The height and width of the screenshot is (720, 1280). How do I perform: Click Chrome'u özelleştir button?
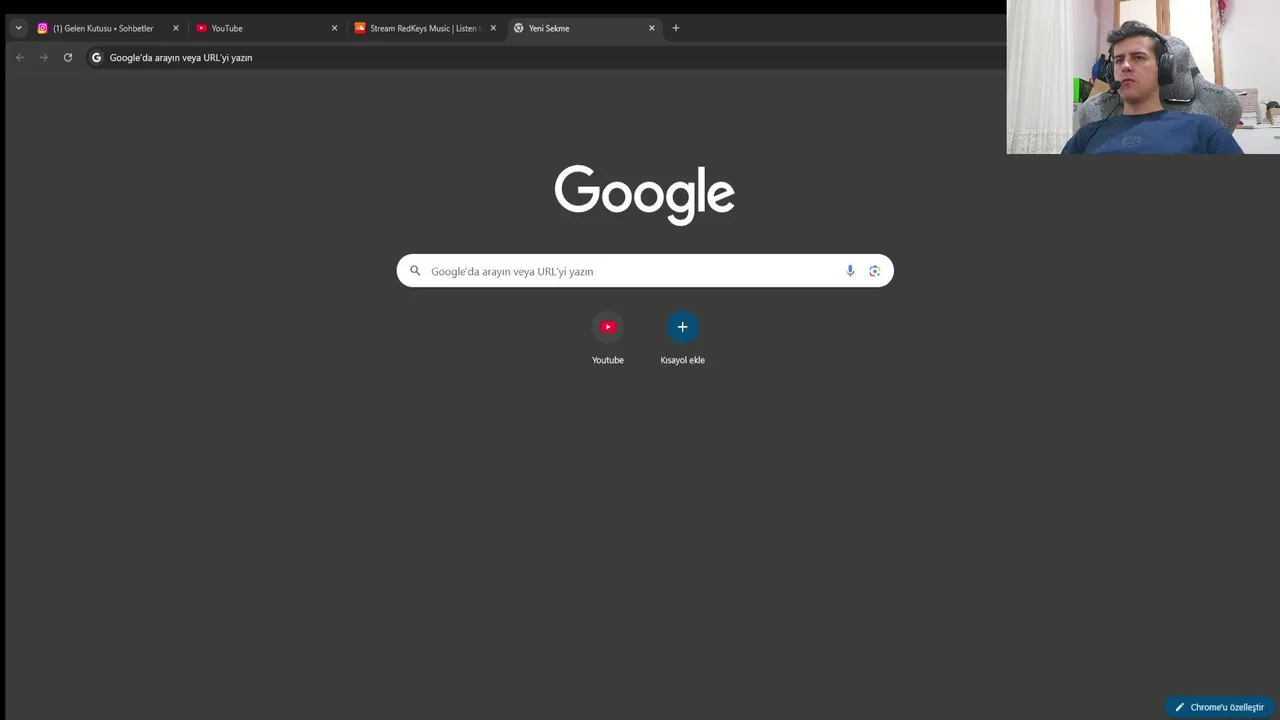1220,707
